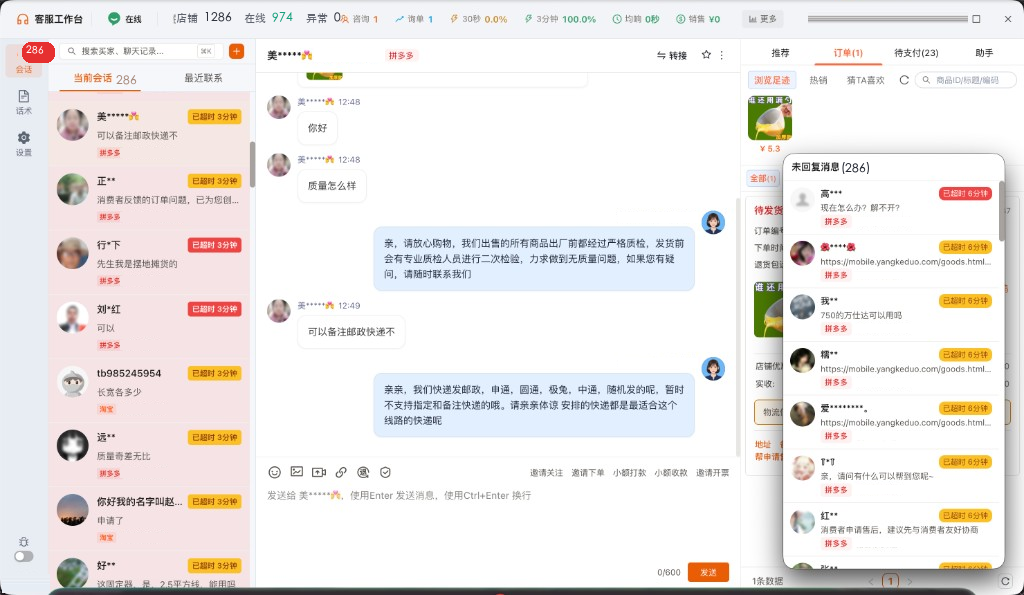
Task: Switch to 助手 tab
Action: pyautogui.click(x=984, y=53)
